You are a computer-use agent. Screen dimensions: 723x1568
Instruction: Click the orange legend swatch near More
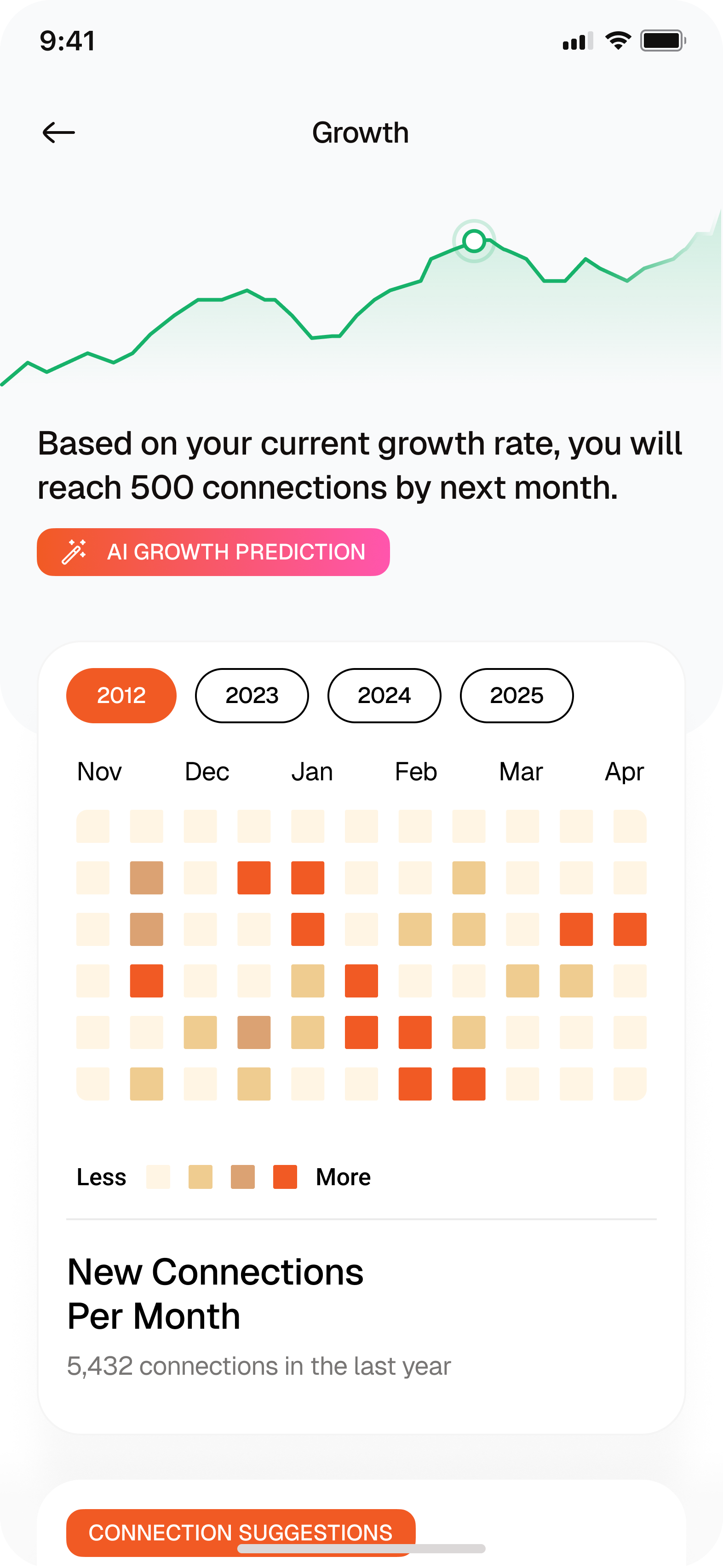coord(285,1176)
